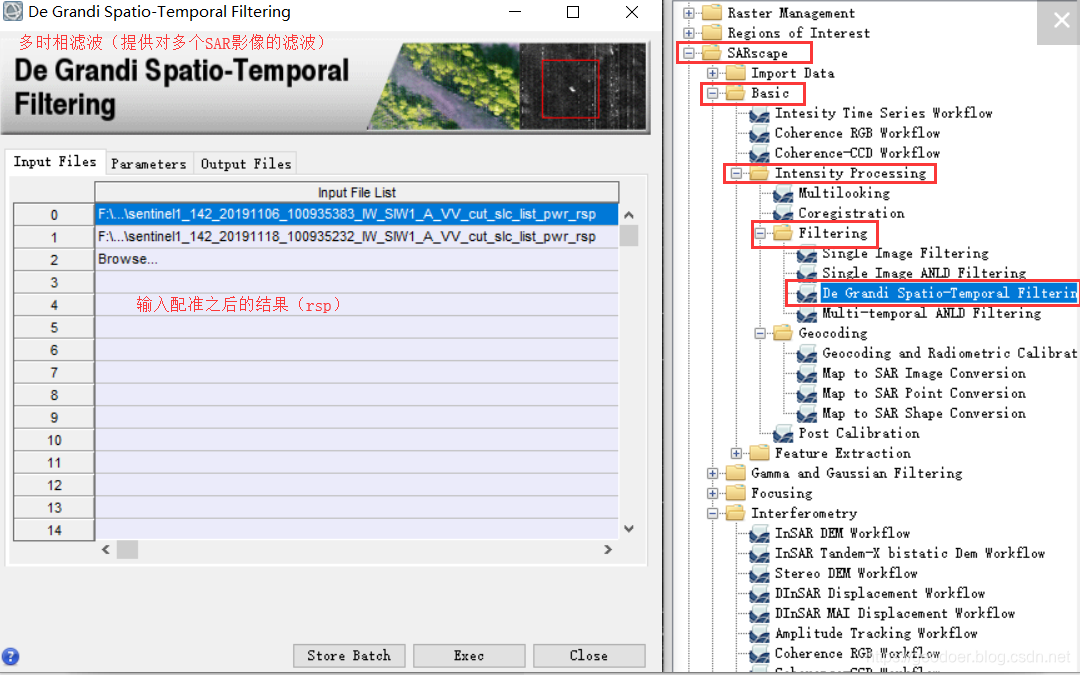Open Coherence-CCD Workflow tool icon under Basic
The image size is (1080, 675).
click(760, 154)
